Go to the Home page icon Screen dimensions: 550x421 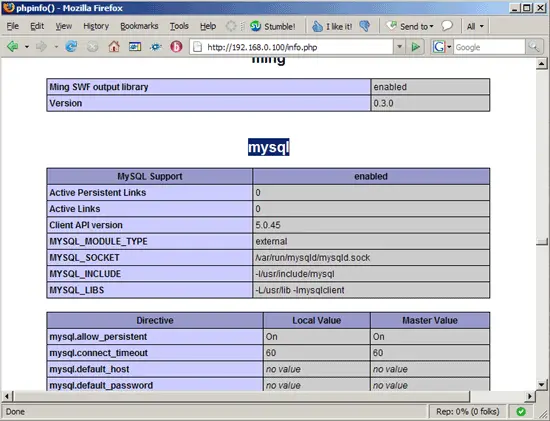click(114, 46)
